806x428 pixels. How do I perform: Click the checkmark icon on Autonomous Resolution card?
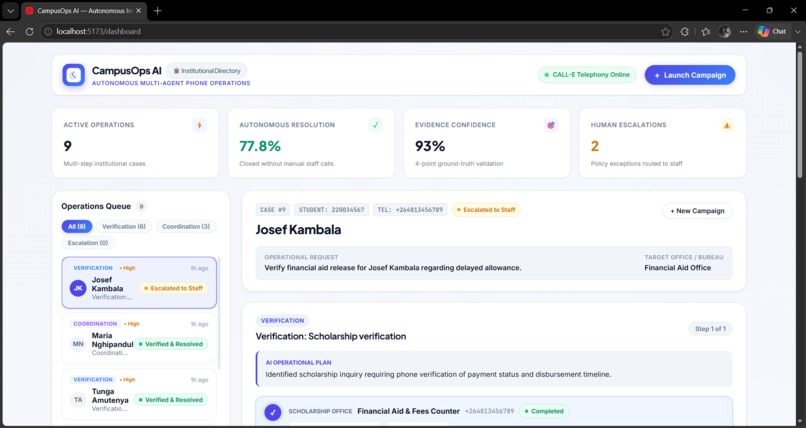point(375,125)
